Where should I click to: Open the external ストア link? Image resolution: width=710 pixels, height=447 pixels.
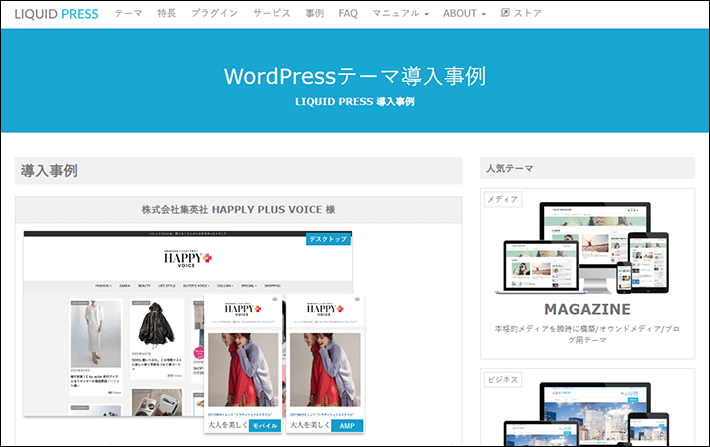(521, 13)
